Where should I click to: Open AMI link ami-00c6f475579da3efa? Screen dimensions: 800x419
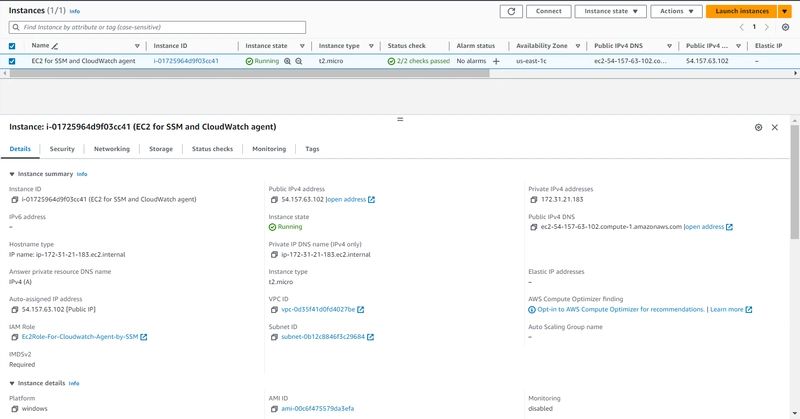pyautogui.click(x=317, y=409)
